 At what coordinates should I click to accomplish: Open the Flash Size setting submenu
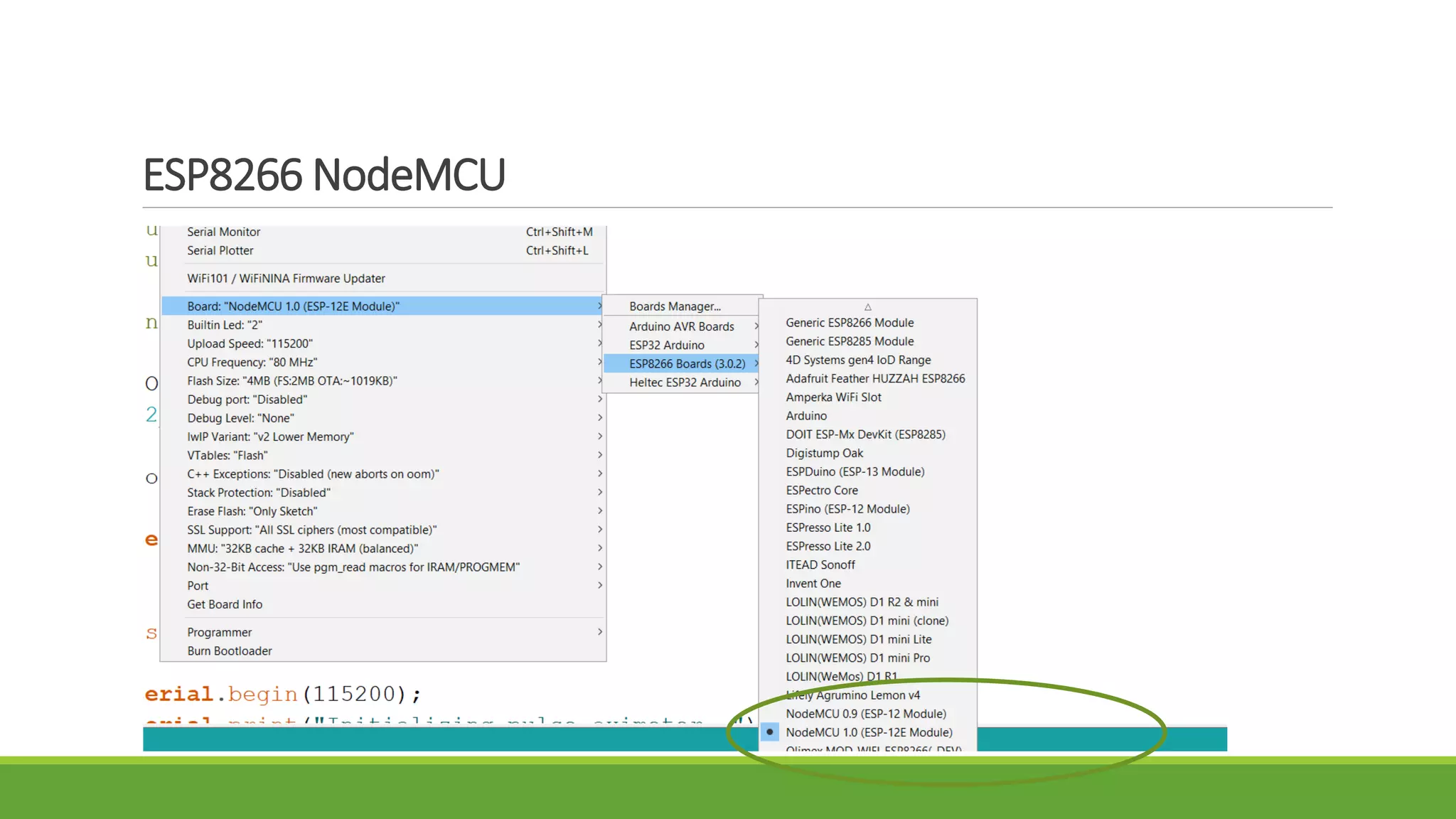pos(291,381)
